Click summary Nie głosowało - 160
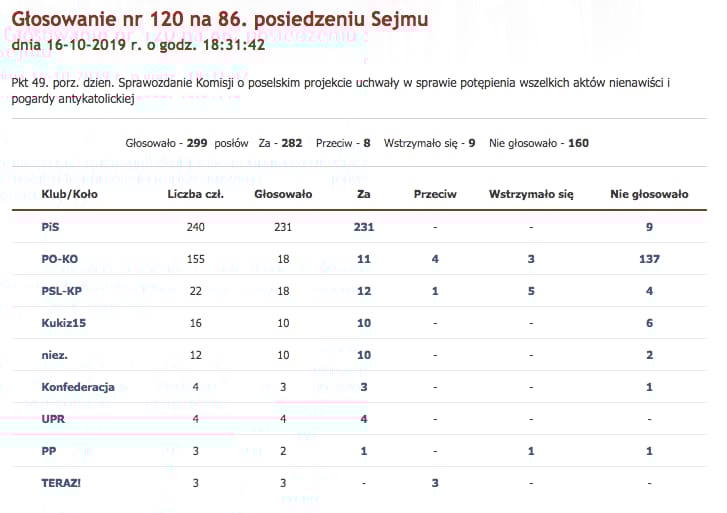Screen dimensions: 727x513 539,143
